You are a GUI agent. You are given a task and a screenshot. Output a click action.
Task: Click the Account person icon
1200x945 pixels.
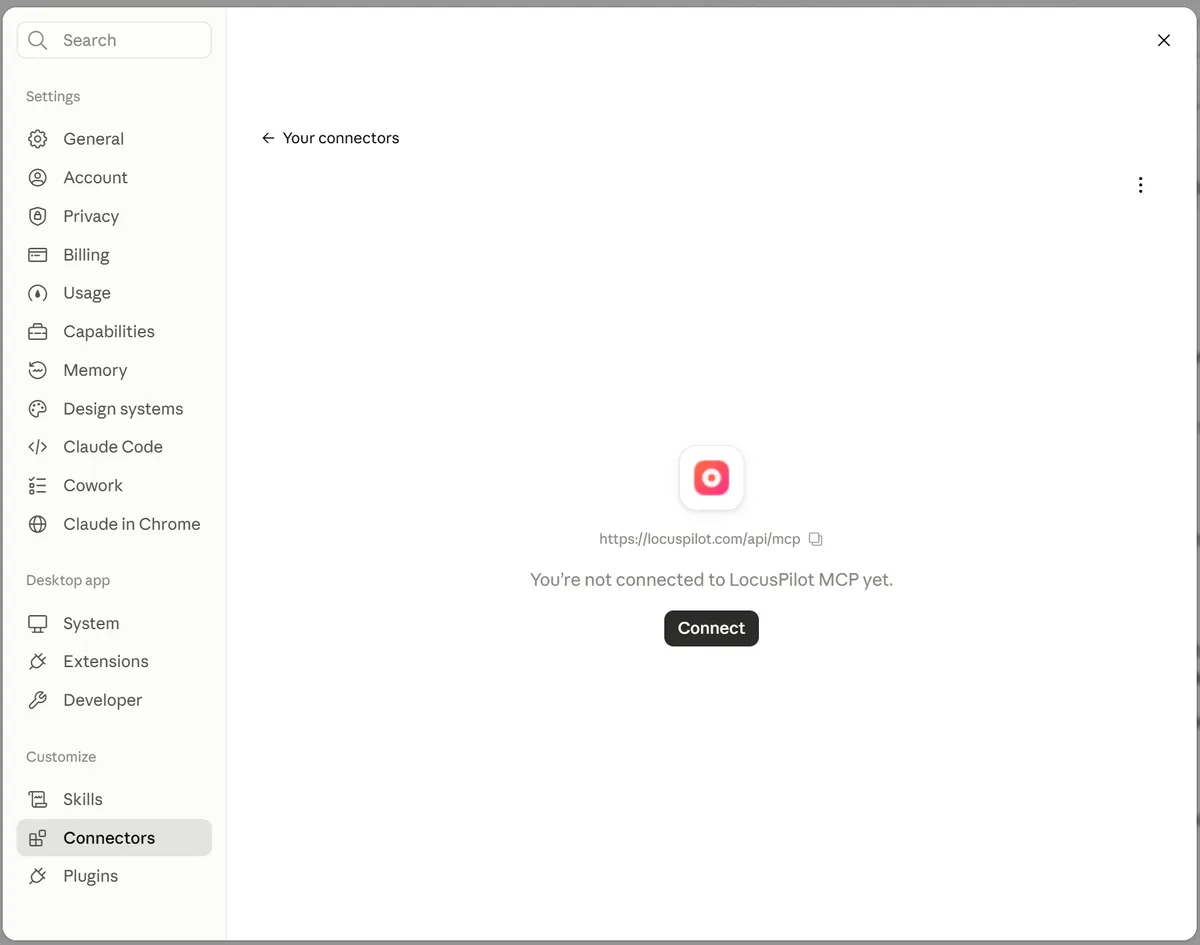38,178
